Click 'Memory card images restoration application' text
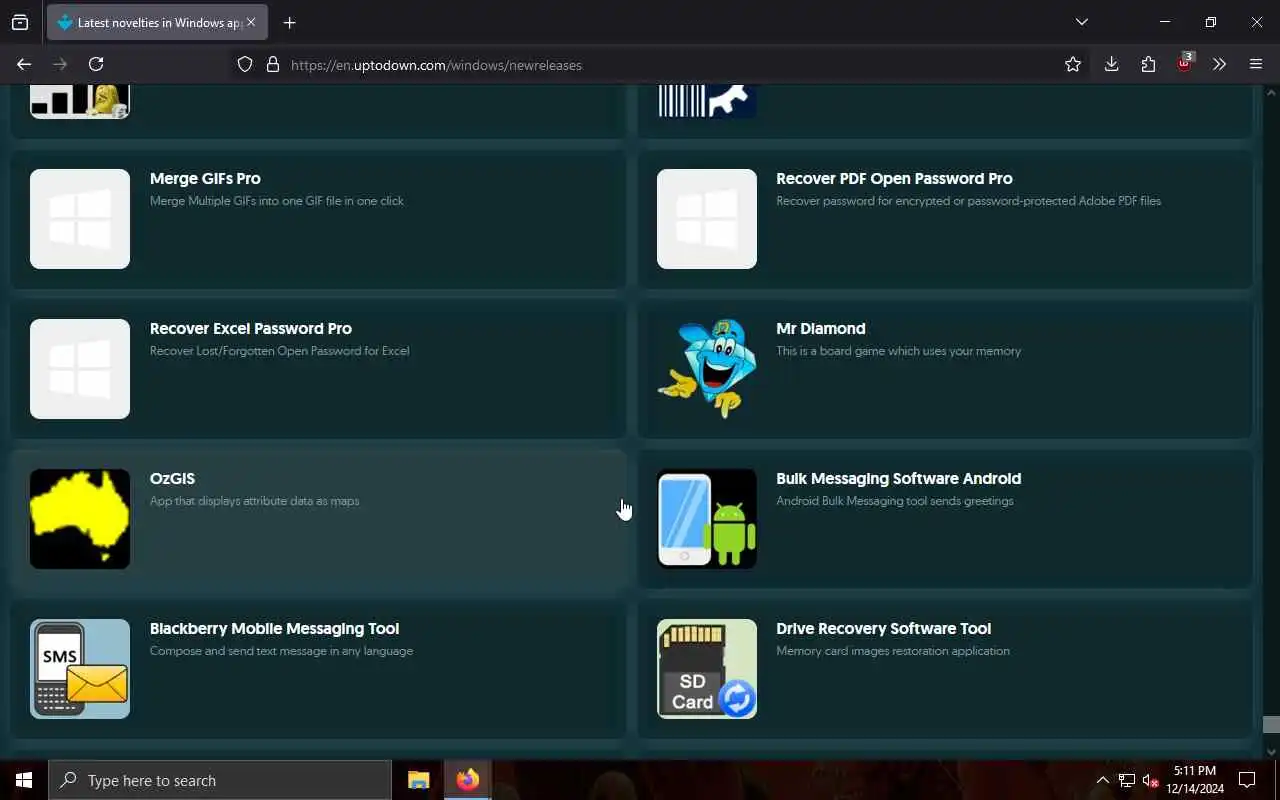This screenshot has width=1280, height=800. pyautogui.click(x=892, y=651)
